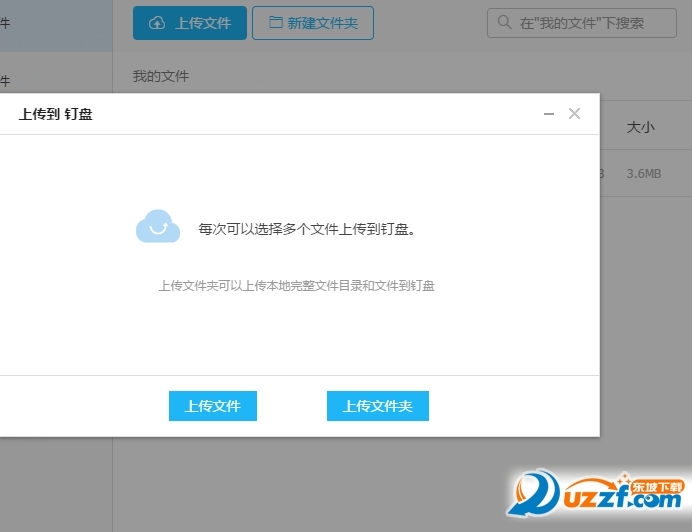Viewport: 692px width, 532px height.
Task: Click the 我的文件 breadcrumb label
Action: (x=161, y=76)
